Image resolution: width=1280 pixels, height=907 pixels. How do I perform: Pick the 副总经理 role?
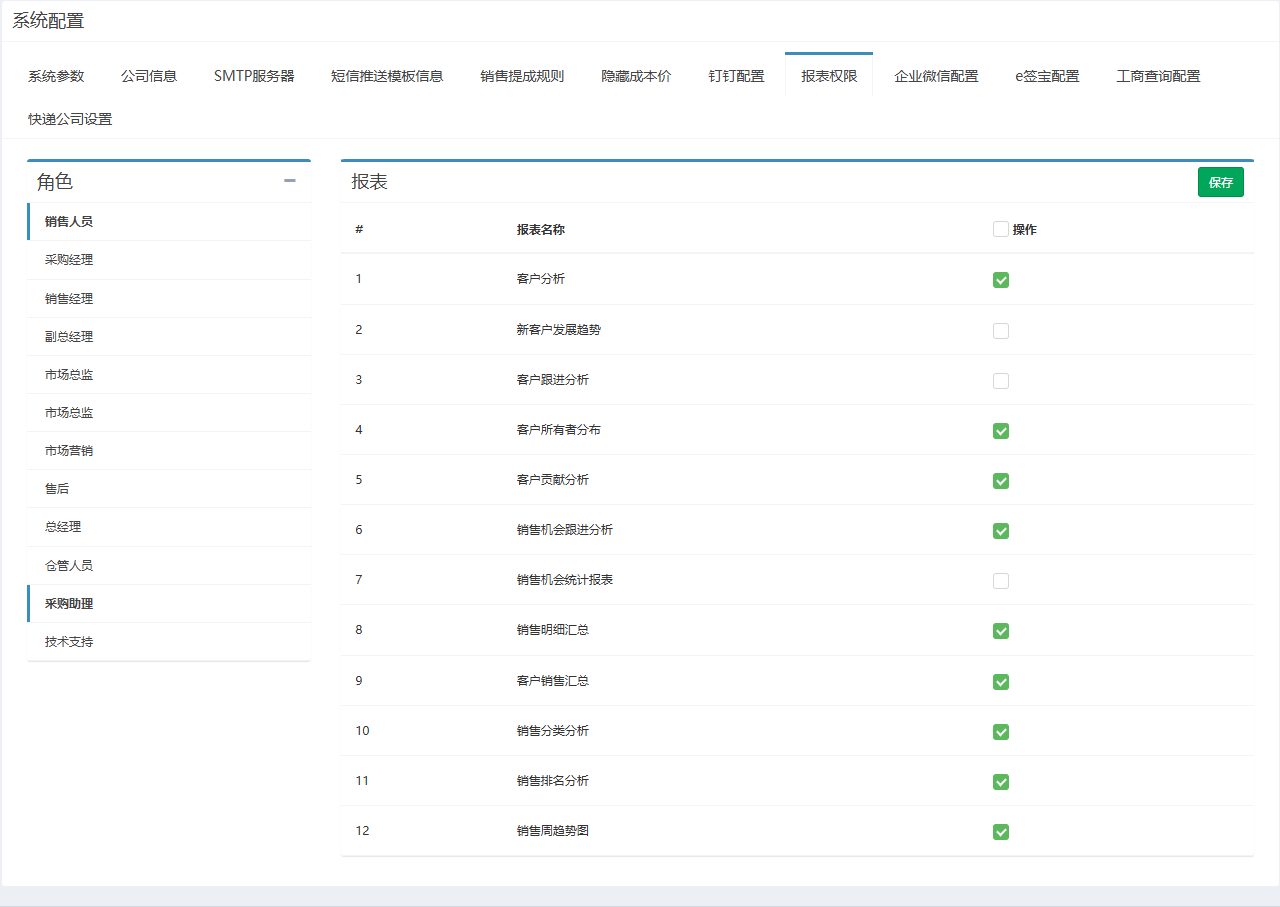click(x=169, y=337)
